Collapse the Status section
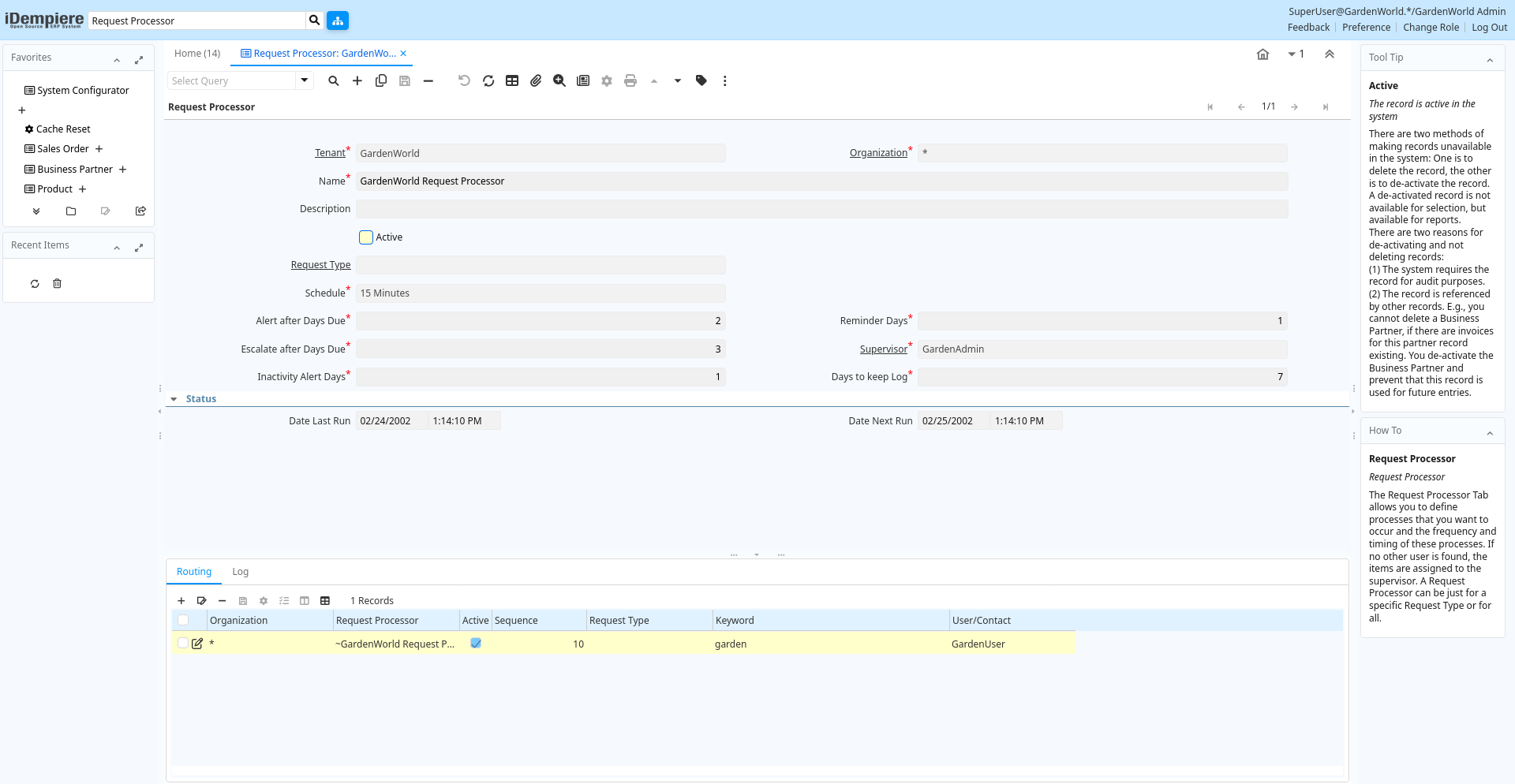Screen dimensions: 1515x784 click(174, 399)
